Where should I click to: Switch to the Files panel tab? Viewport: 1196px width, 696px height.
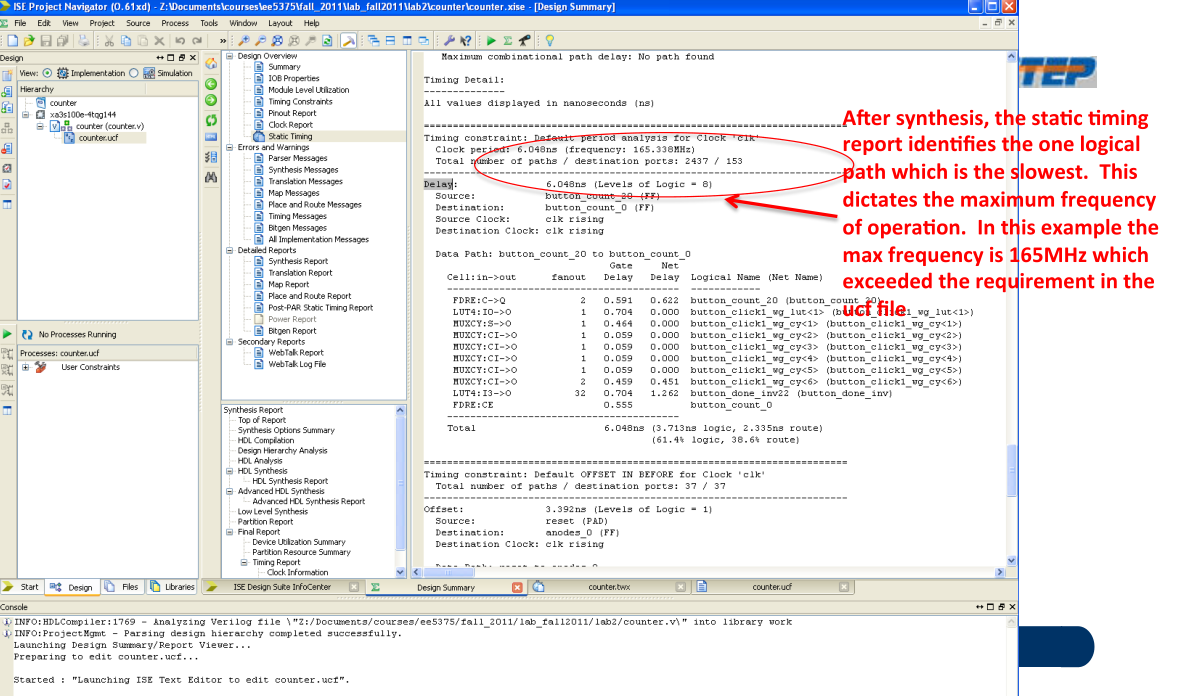point(122,587)
